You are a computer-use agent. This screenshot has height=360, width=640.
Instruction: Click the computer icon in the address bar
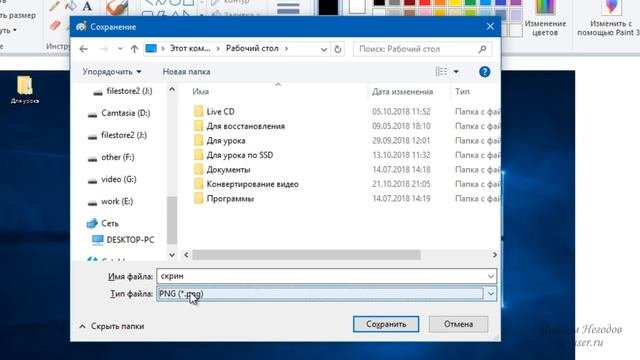[151, 49]
